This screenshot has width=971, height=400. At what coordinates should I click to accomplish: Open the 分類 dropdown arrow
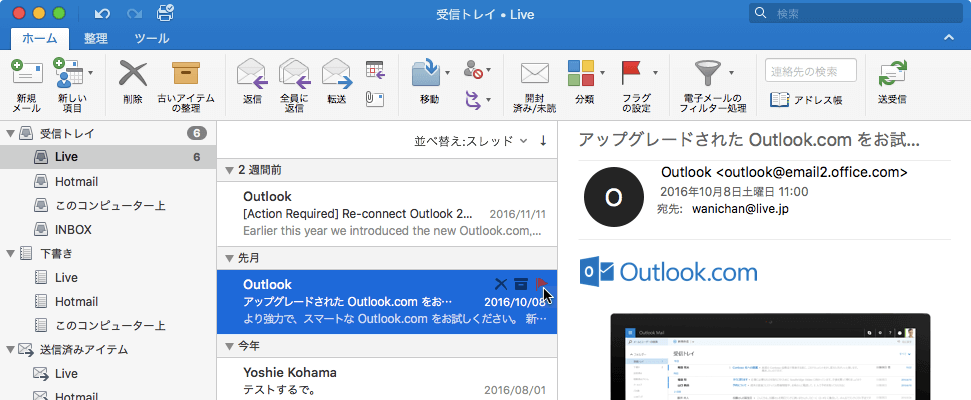click(x=602, y=72)
